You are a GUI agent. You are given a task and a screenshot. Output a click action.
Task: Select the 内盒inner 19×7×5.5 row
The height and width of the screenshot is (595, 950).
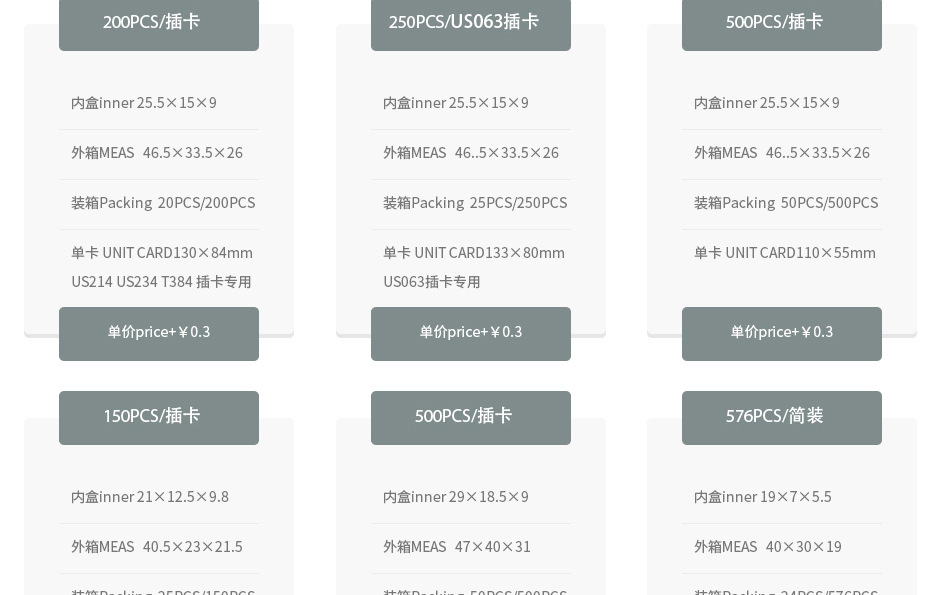762,496
